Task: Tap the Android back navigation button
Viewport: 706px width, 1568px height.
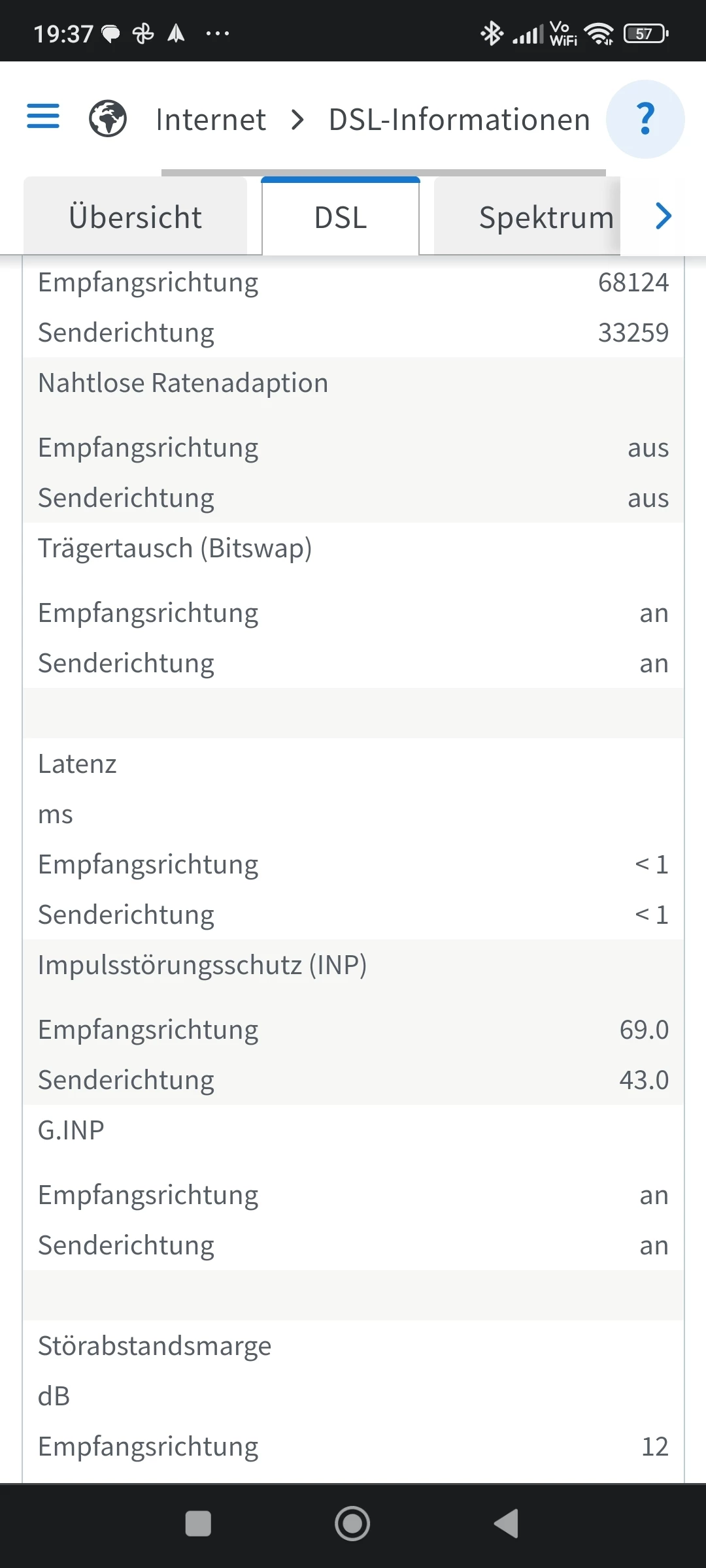Action: pyautogui.click(x=507, y=1524)
